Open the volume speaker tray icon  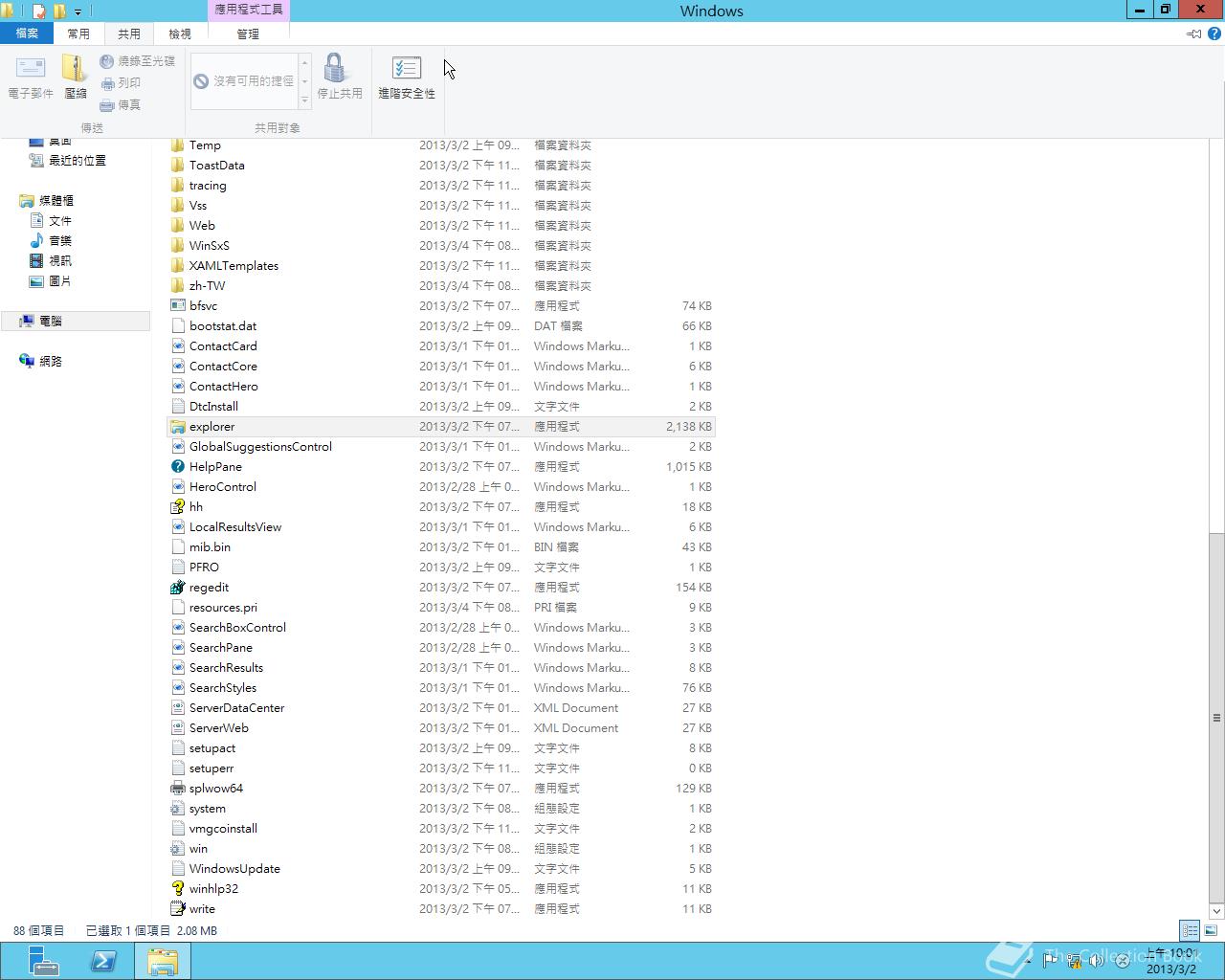point(1097,961)
